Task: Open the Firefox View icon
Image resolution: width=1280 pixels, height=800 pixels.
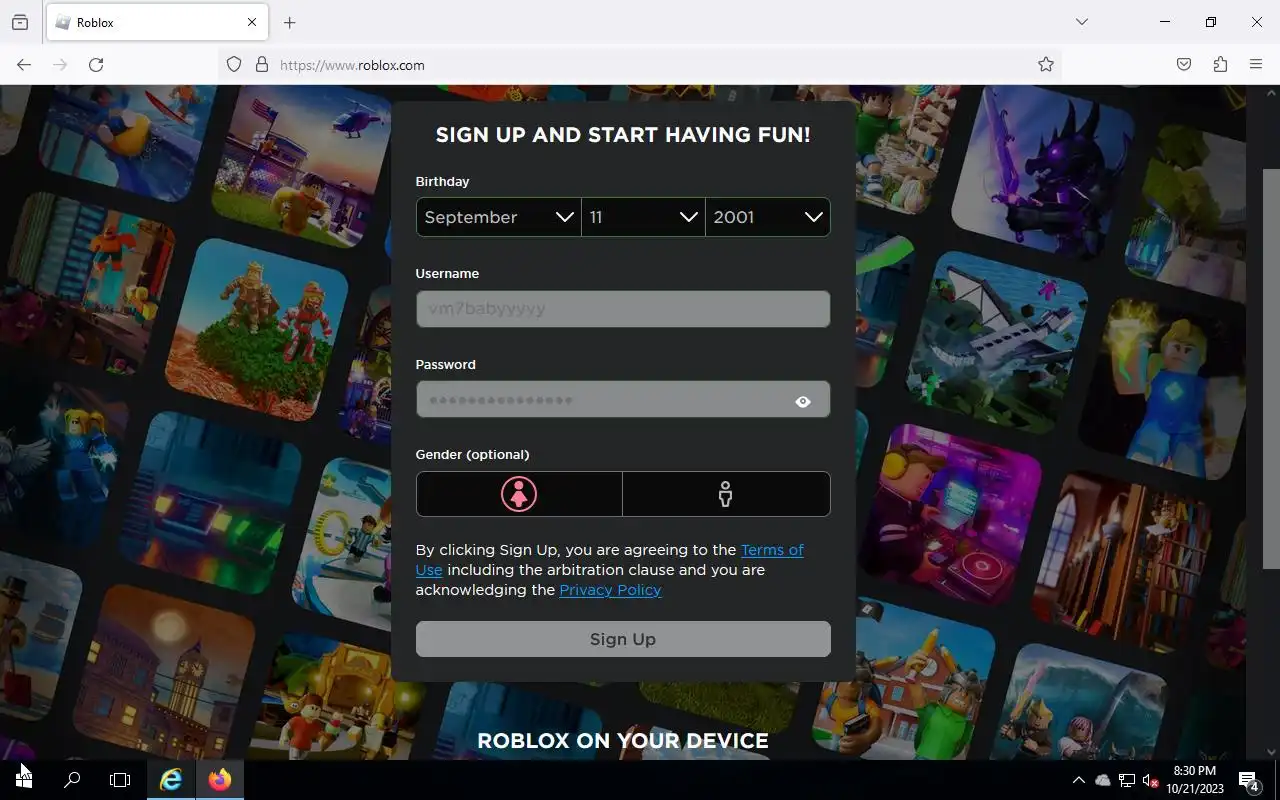Action: (x=20, y=22)
